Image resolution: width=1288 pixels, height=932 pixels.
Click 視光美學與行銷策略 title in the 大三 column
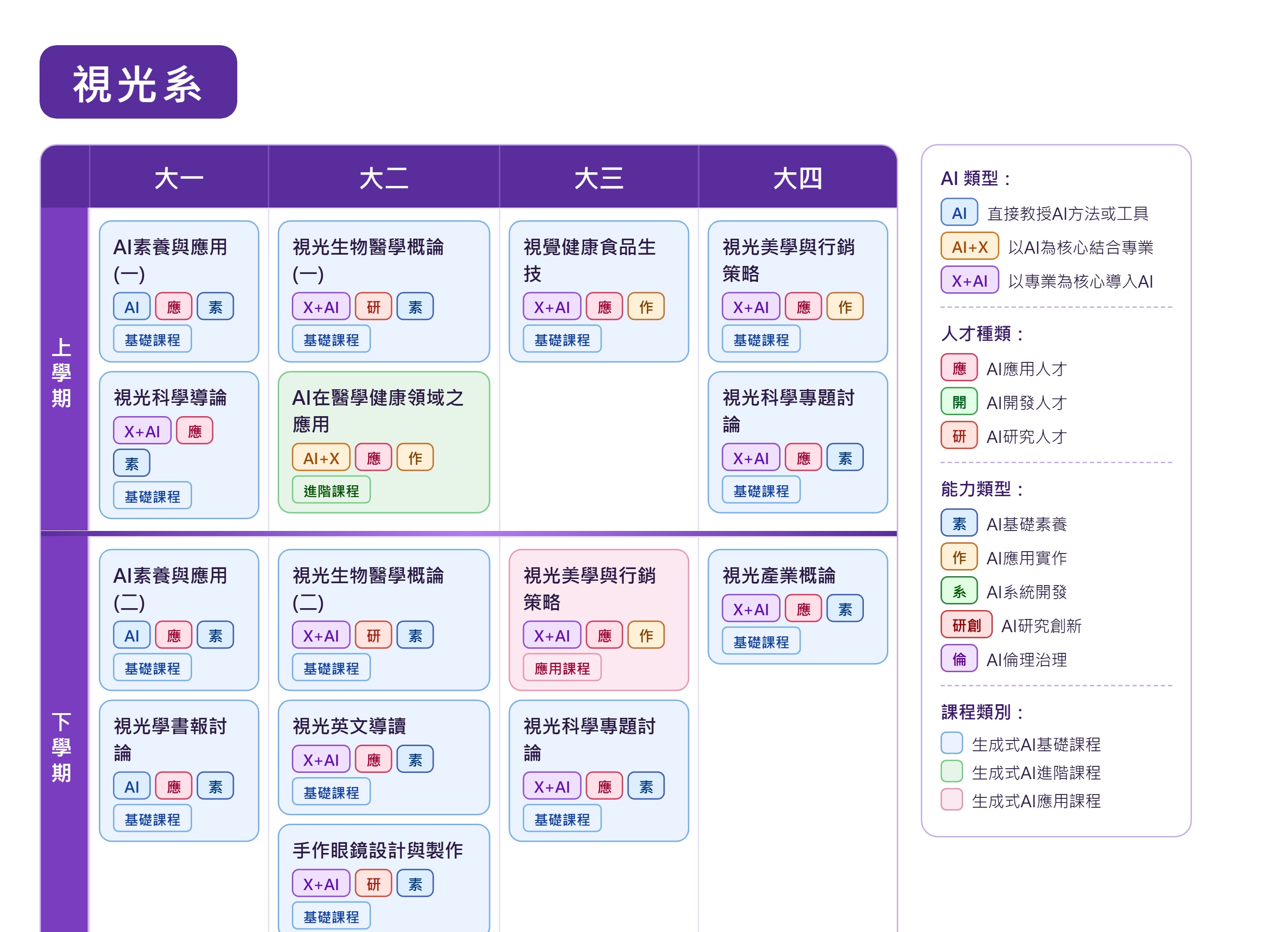(x=589, y=589)
